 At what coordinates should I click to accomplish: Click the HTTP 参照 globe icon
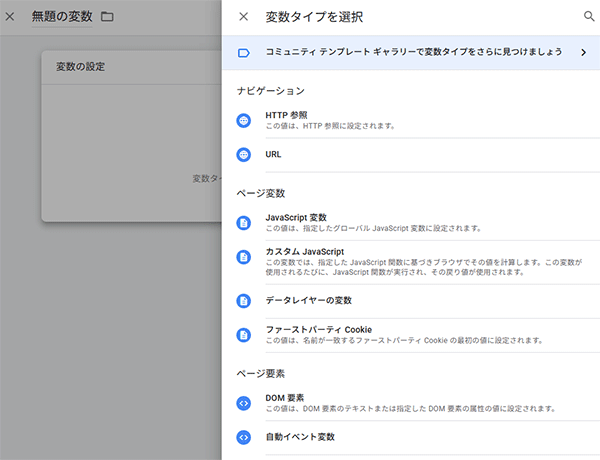(243, 121)
